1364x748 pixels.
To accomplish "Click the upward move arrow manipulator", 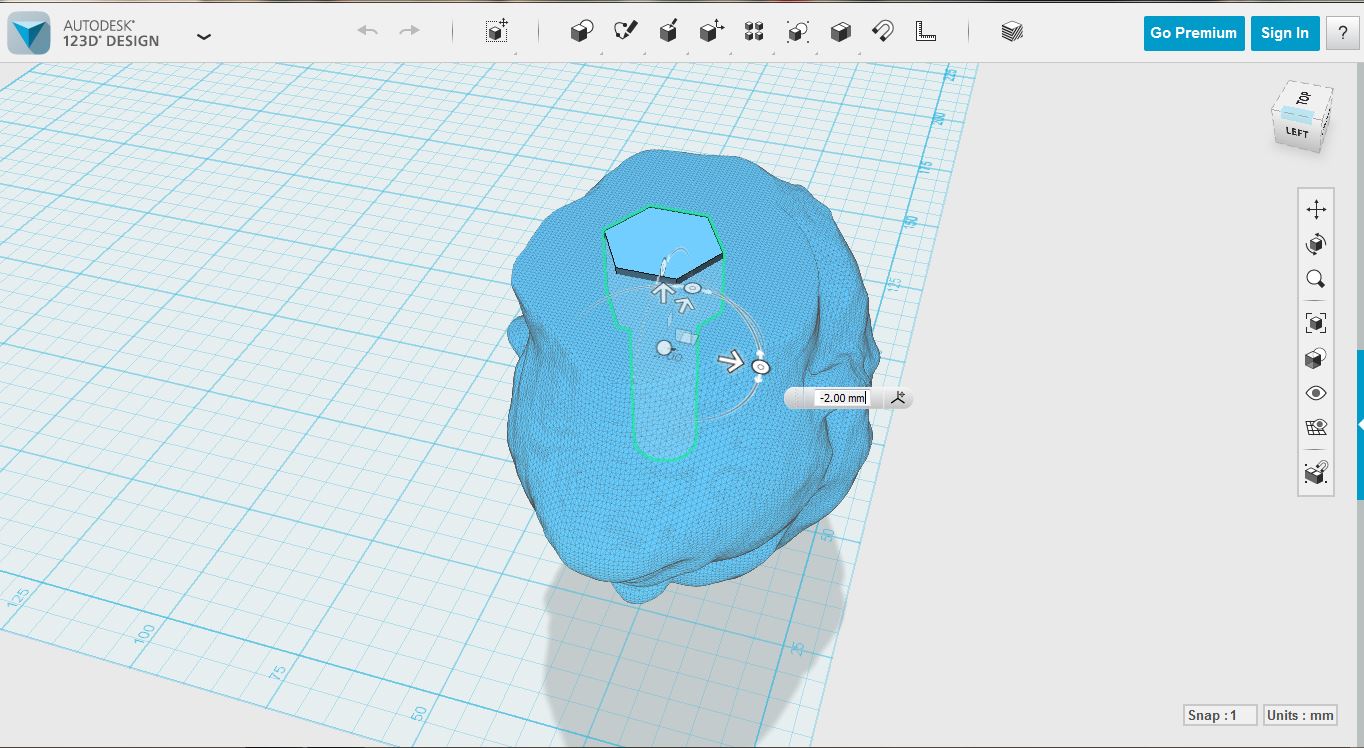I will (x=662, y=291).
